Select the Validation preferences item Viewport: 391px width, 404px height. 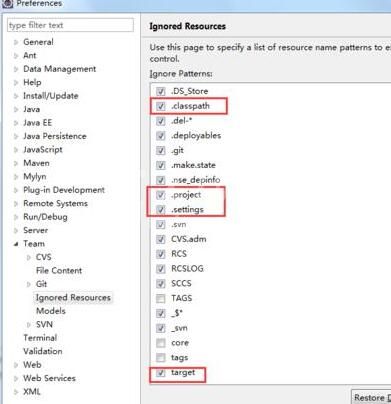(x=43, y=351)
